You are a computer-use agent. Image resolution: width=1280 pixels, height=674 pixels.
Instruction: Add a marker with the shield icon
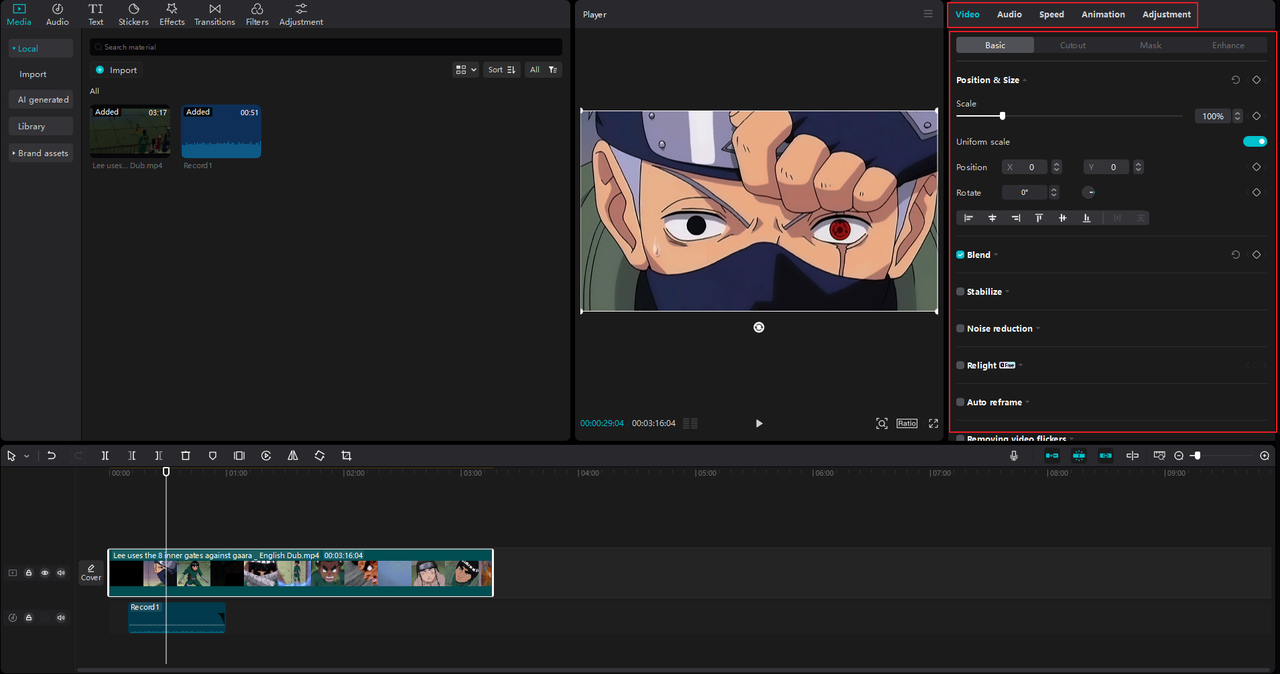pos(212,455)
